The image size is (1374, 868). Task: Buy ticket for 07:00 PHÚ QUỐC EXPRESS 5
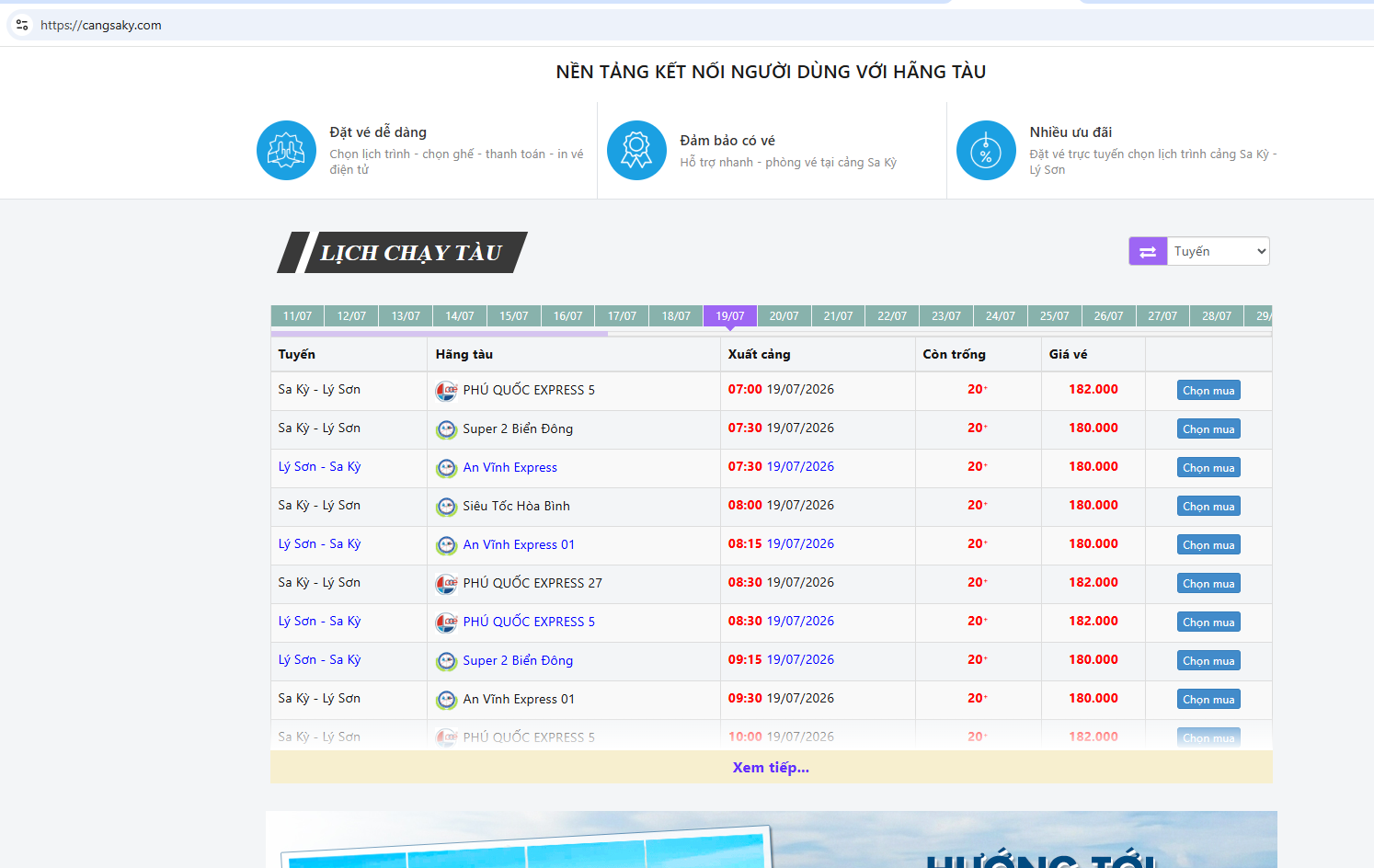(1208, 391)
